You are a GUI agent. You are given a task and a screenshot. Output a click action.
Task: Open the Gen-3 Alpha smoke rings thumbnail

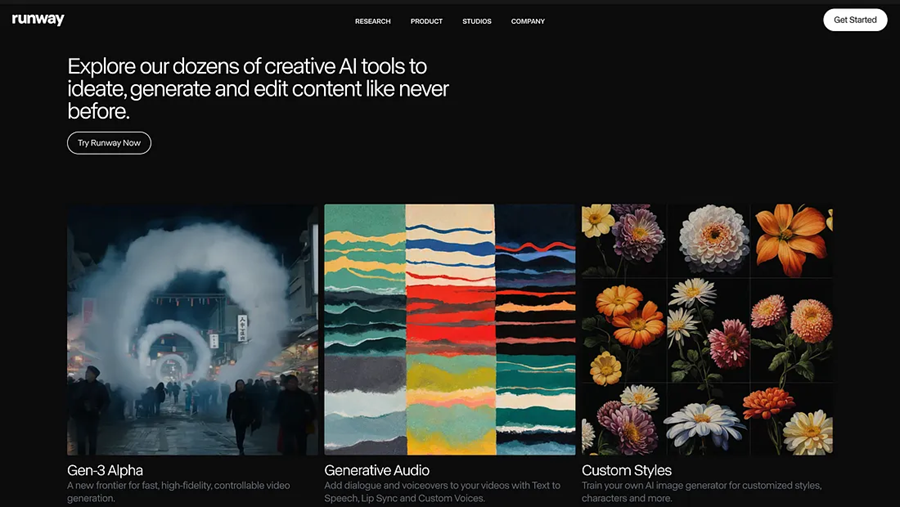(192, 330)
